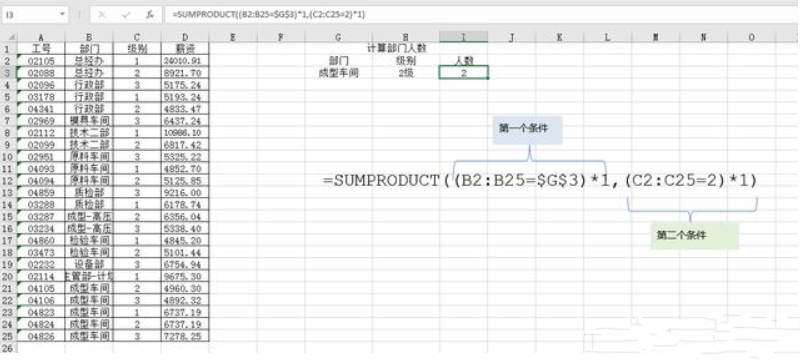This screenshot has width=801, height=364.
Task: Select the 工号 header cell A1
Action: (41, 49)
